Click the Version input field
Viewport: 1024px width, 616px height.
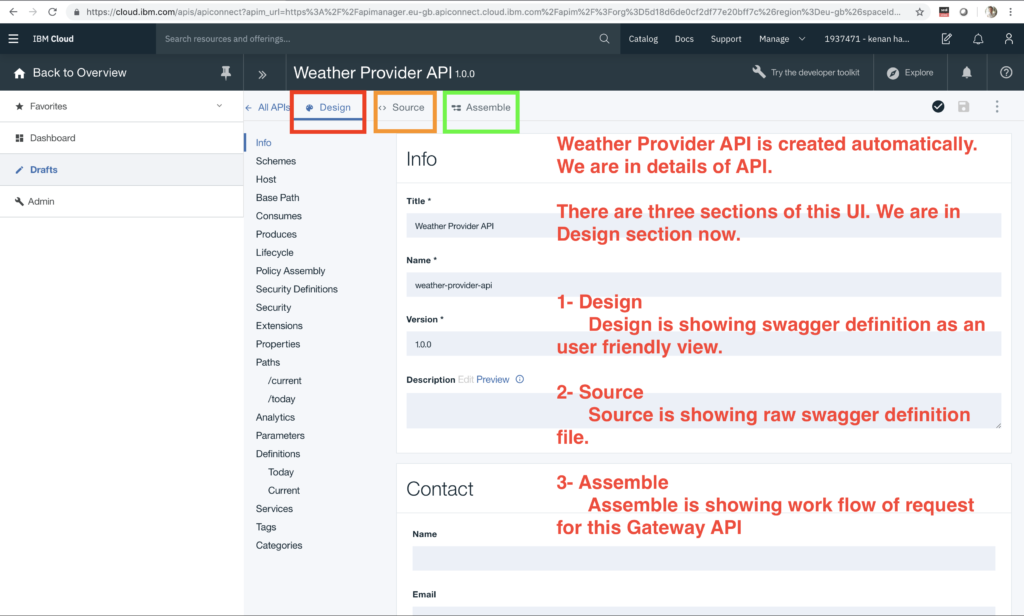click(703, 344)
